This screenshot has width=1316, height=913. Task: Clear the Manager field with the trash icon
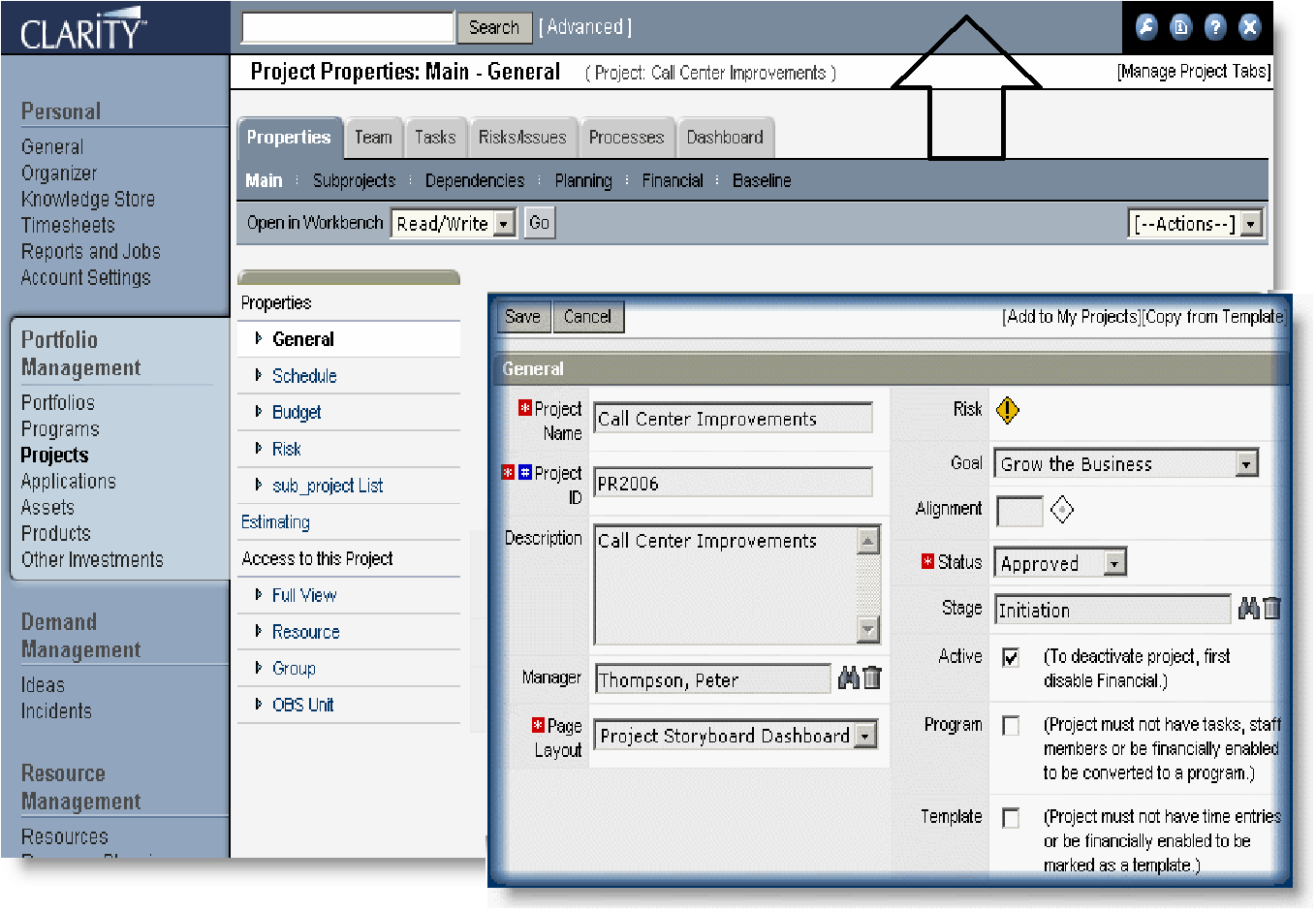tap(872, 678)
